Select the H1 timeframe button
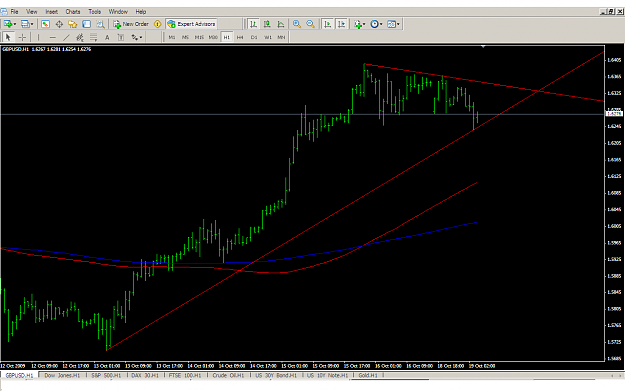625x391 pixels. (x=226, y=37)
